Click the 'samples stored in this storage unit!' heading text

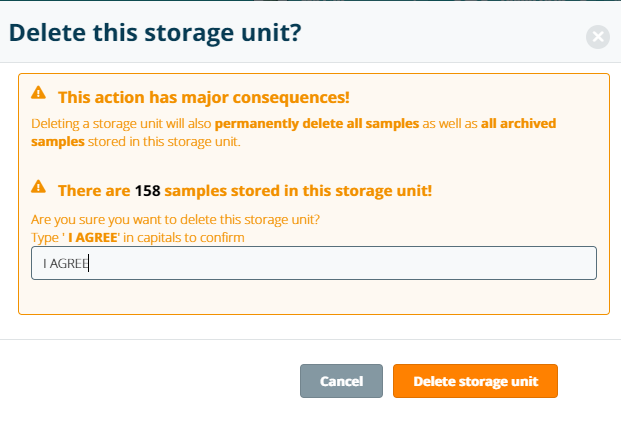298,190
